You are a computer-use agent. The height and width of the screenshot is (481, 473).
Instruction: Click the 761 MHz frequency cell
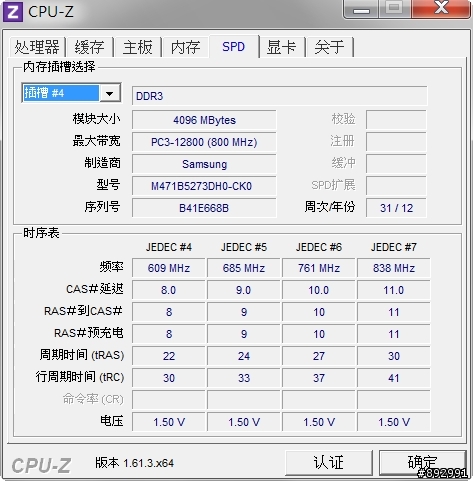pos(319,268)
